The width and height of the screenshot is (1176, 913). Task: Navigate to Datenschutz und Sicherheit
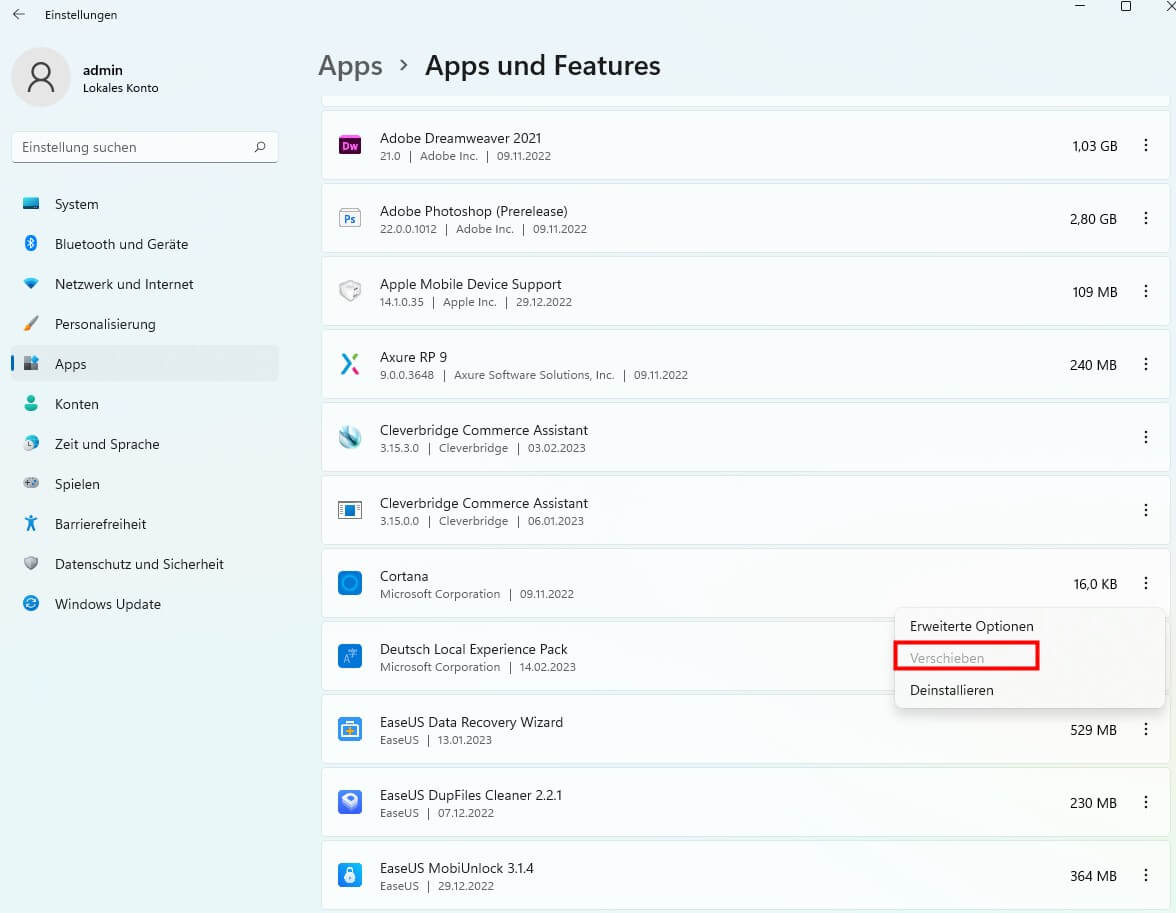139,564
